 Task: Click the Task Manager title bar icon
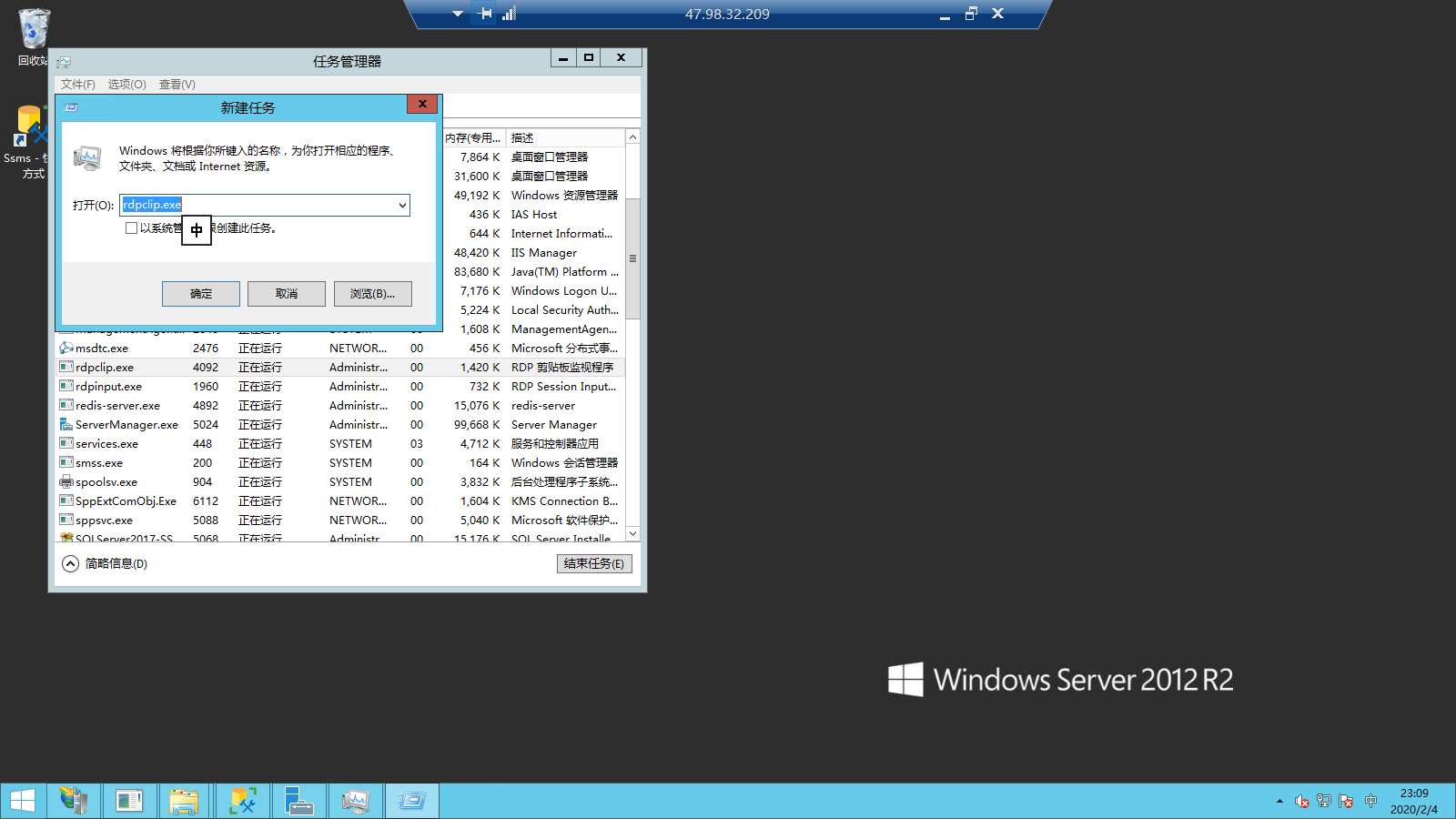[x=64, y=62]
